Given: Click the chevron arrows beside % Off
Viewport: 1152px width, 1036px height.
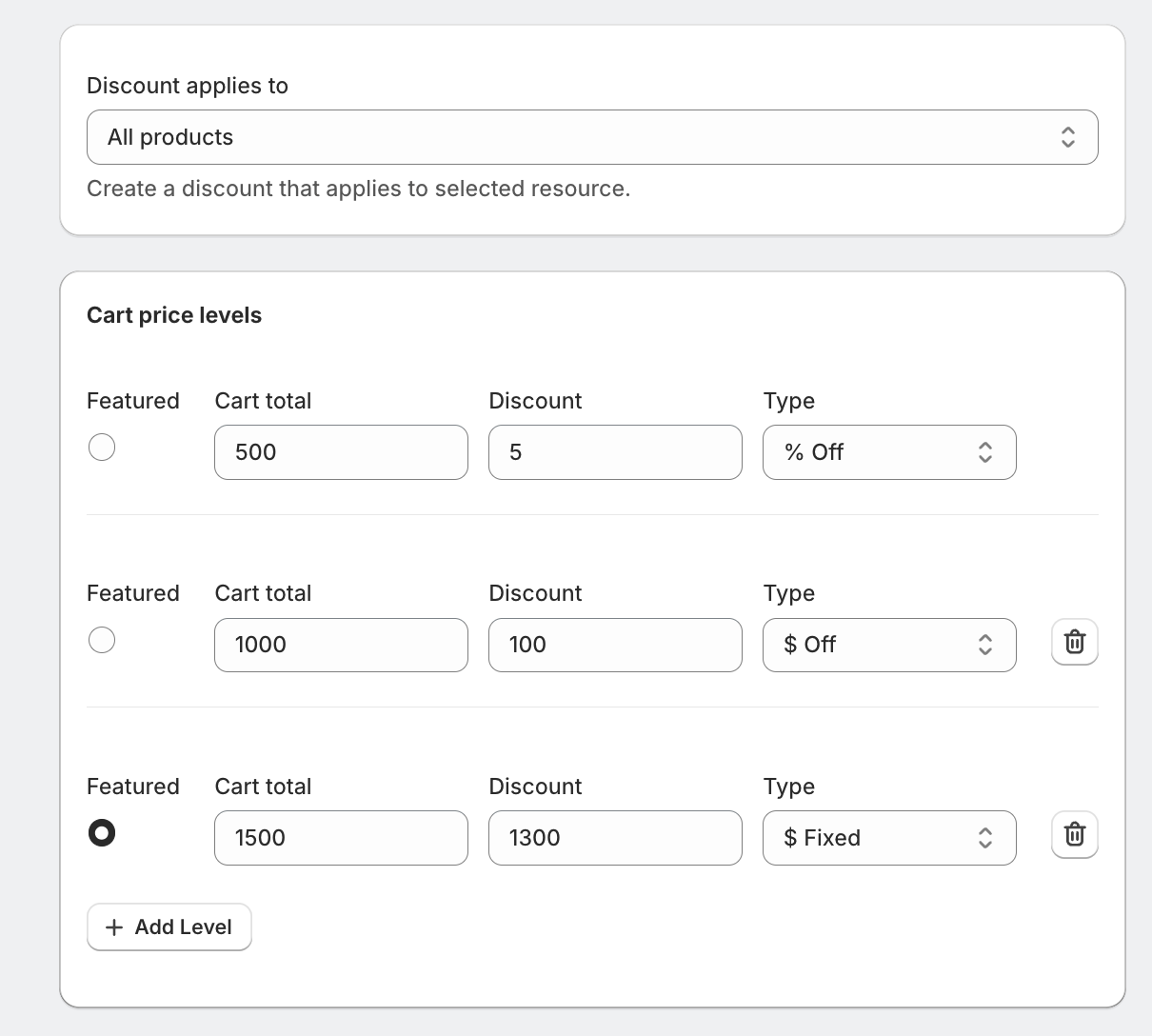Looking at the screenshot, I should (985, 452).
